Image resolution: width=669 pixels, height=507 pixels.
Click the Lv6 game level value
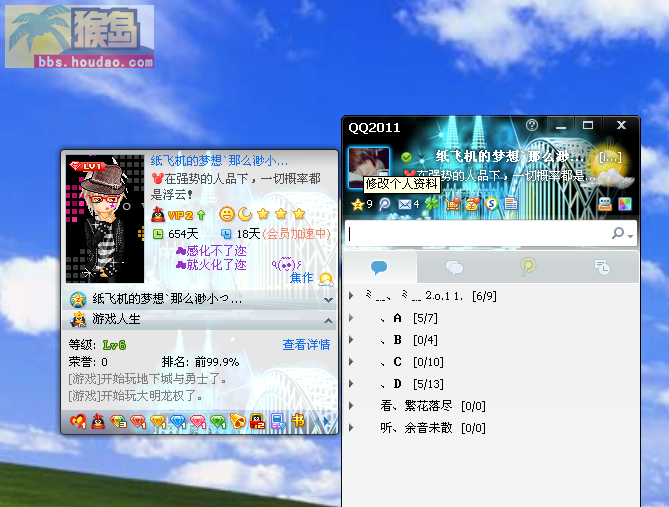tap(114, 345)
